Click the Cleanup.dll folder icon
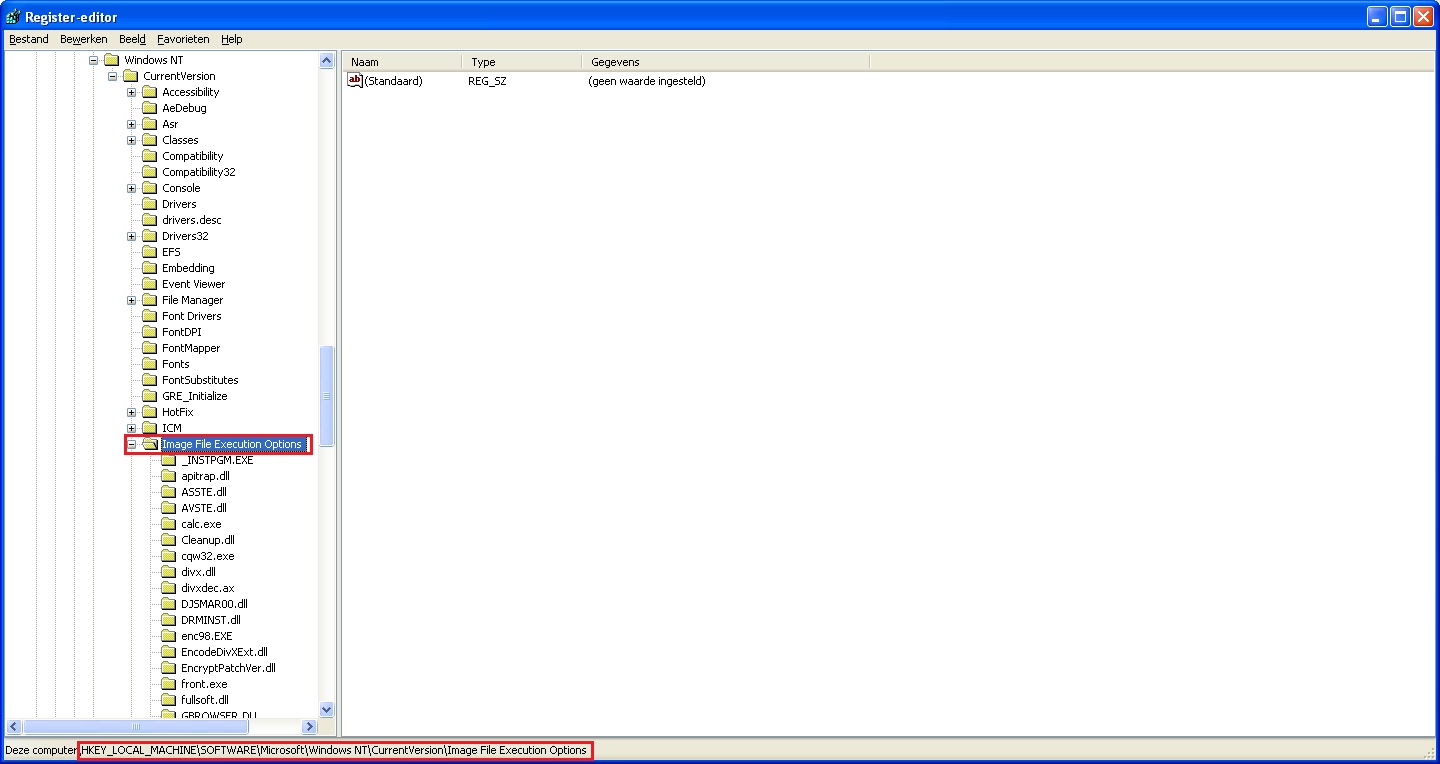This screenshot has height=764, width=1440. tap(169, 540)
